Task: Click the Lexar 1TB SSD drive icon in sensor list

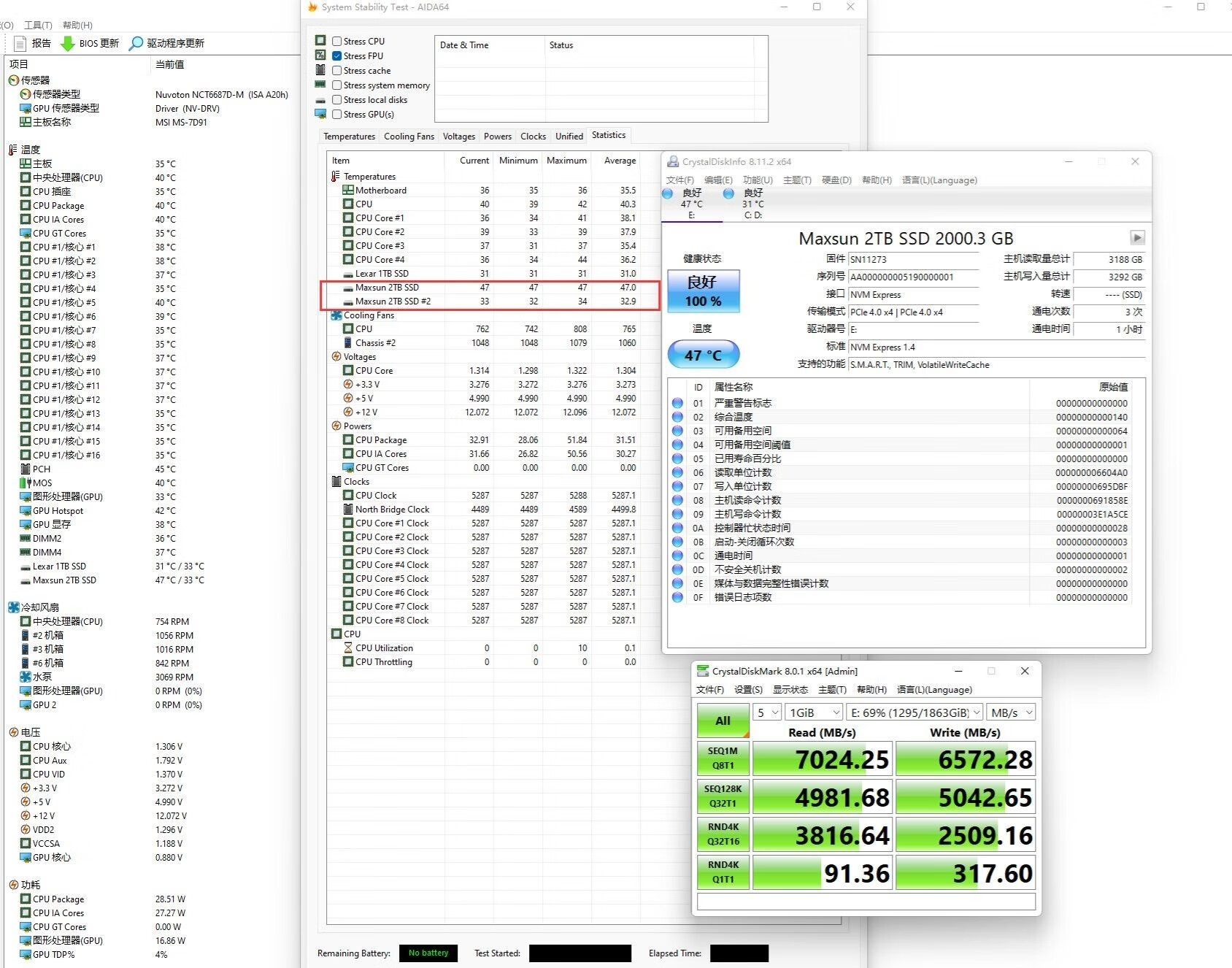Action: click(x=26, y=566)
